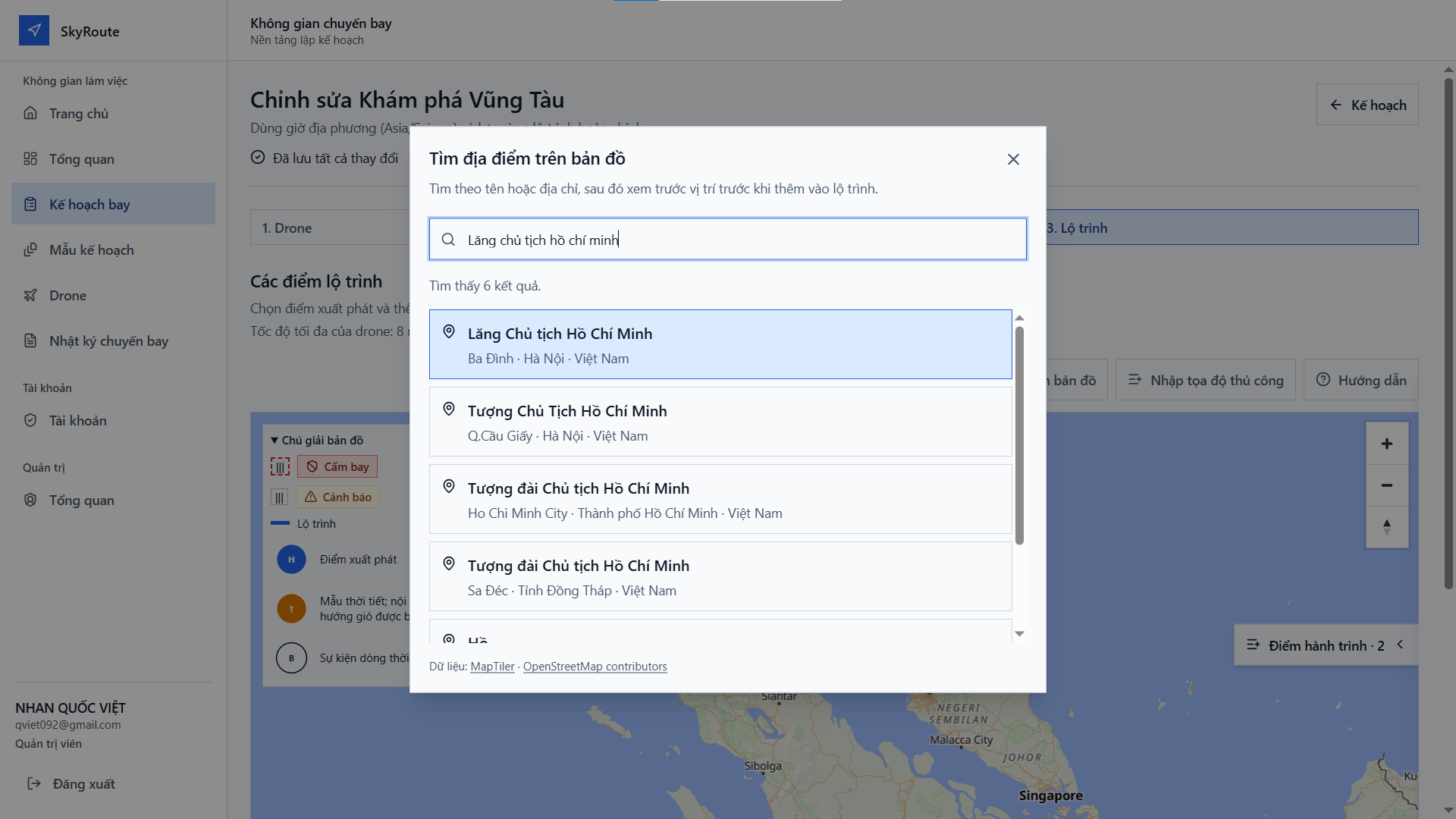This screenshot has height=819, width=1456.
Task: Click the place search input field
Action: pos(728,240)
